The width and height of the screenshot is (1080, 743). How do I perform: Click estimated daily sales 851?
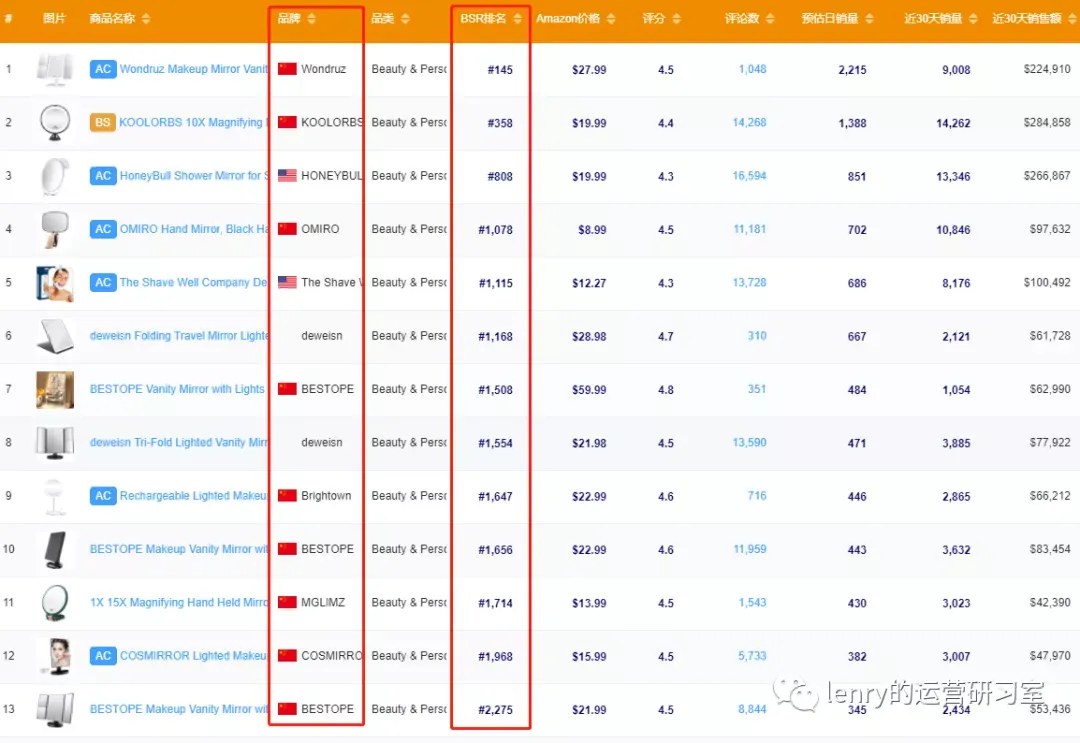(857, 176)
